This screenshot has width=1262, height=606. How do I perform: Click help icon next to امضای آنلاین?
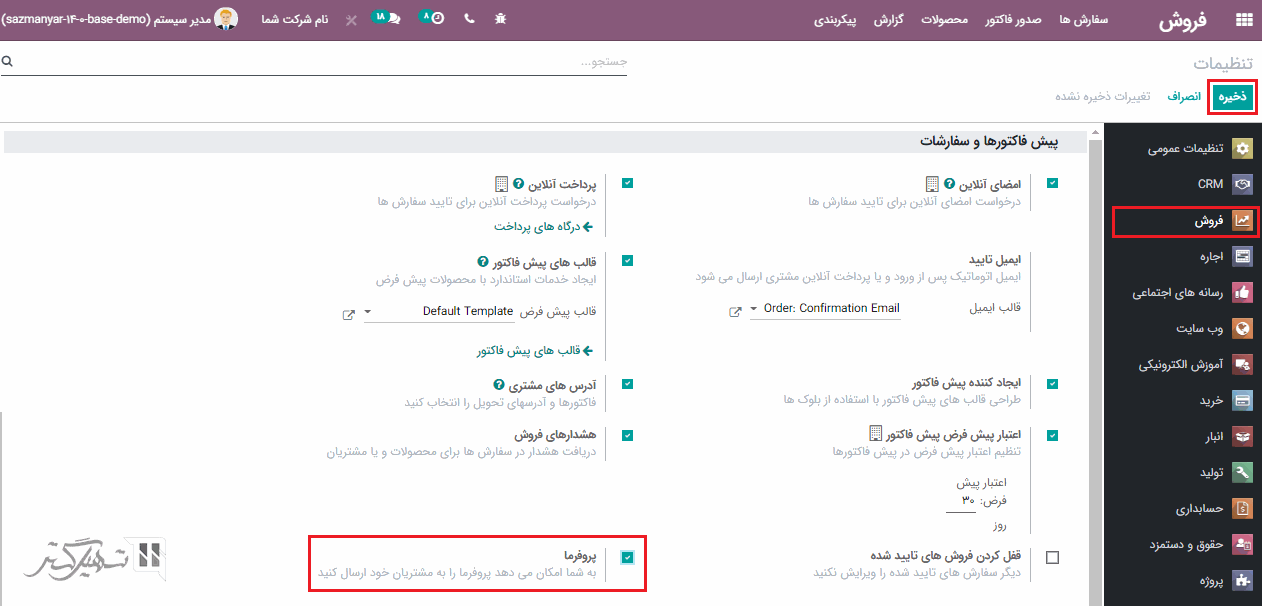pyautogui.click(x=949, y=184)
